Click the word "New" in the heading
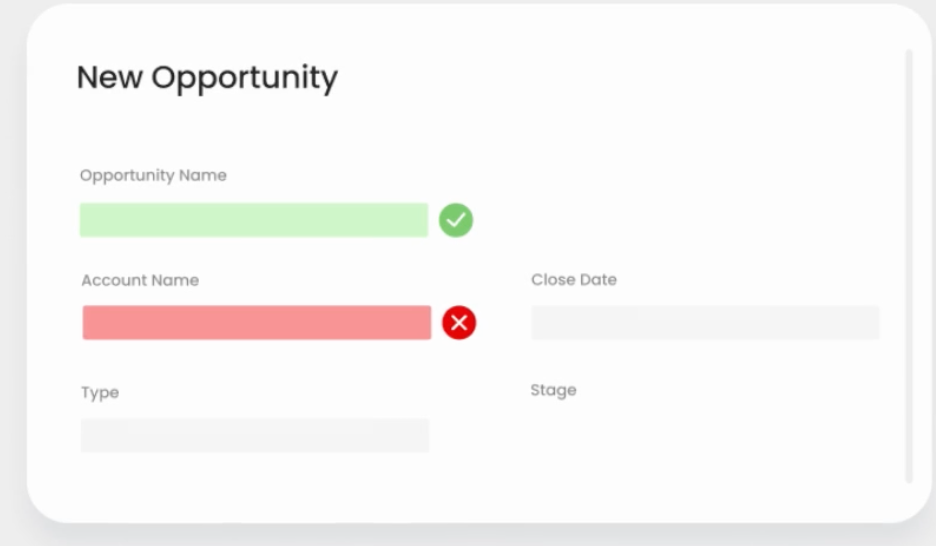 (x=109, y=78)
